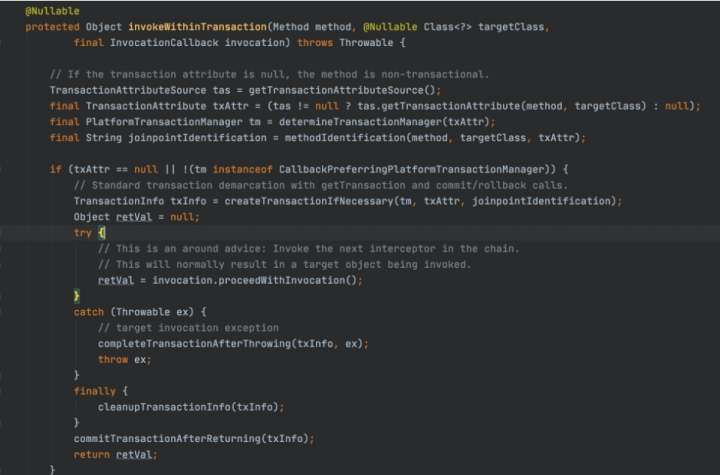Click the comment about non-transactional method
The width and height of the screenshot is (720, 475).
pyautogui.click(x=270, y=74)
